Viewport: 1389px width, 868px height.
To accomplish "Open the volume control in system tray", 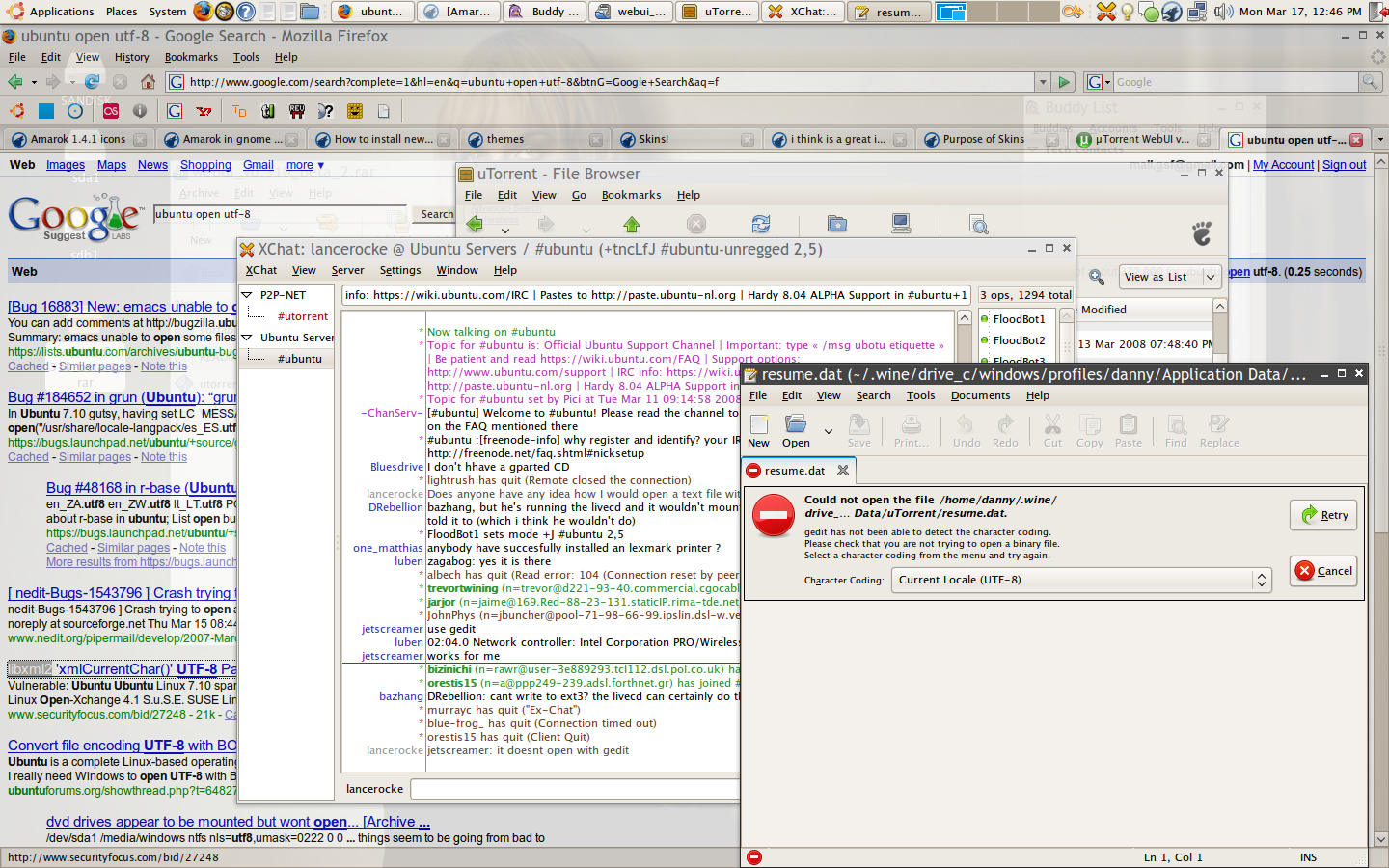I will point(1223,12).
